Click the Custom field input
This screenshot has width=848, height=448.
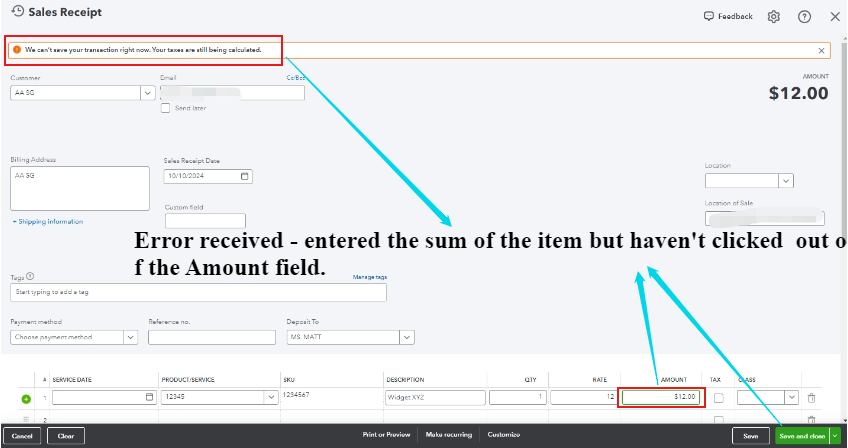pyautogui.click(x=205, y=221)
